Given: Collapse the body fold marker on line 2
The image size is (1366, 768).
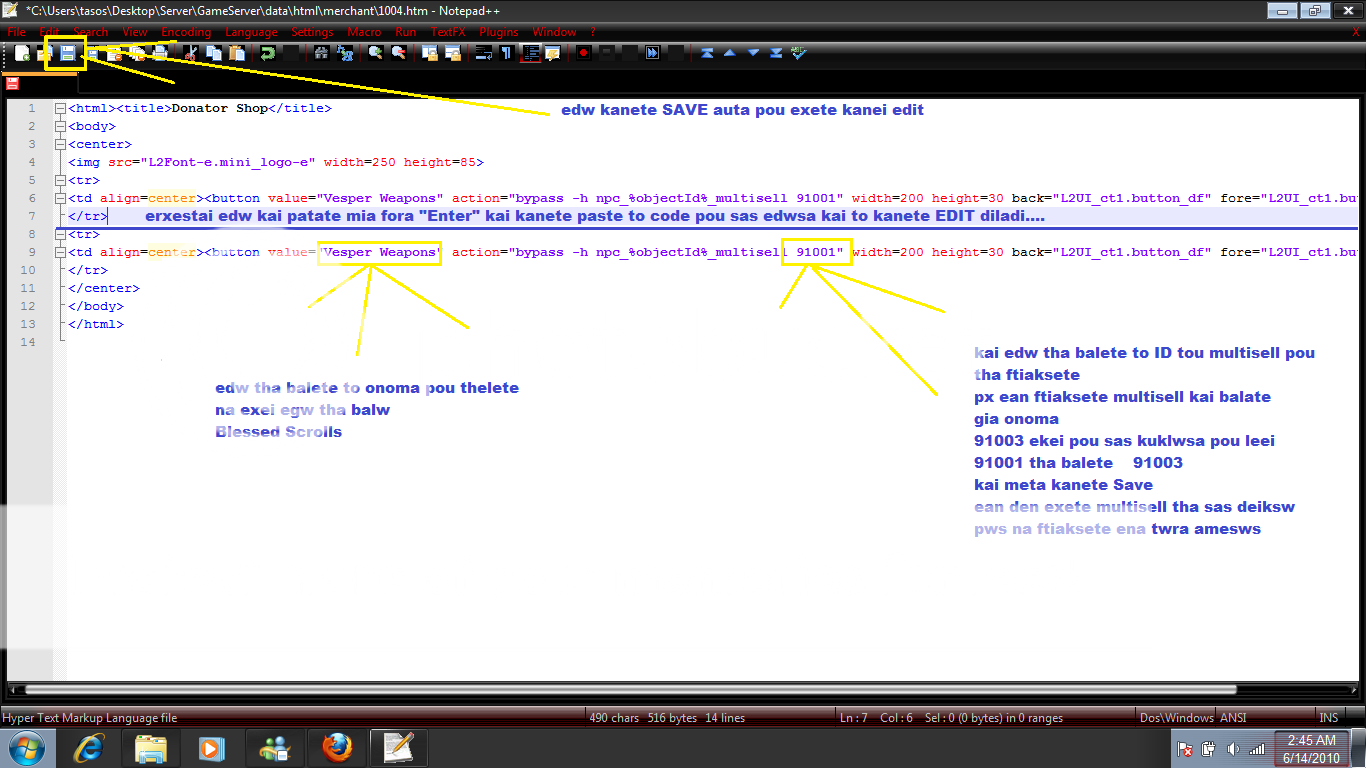Looking at the screenshot, I should tap(61, 127).
